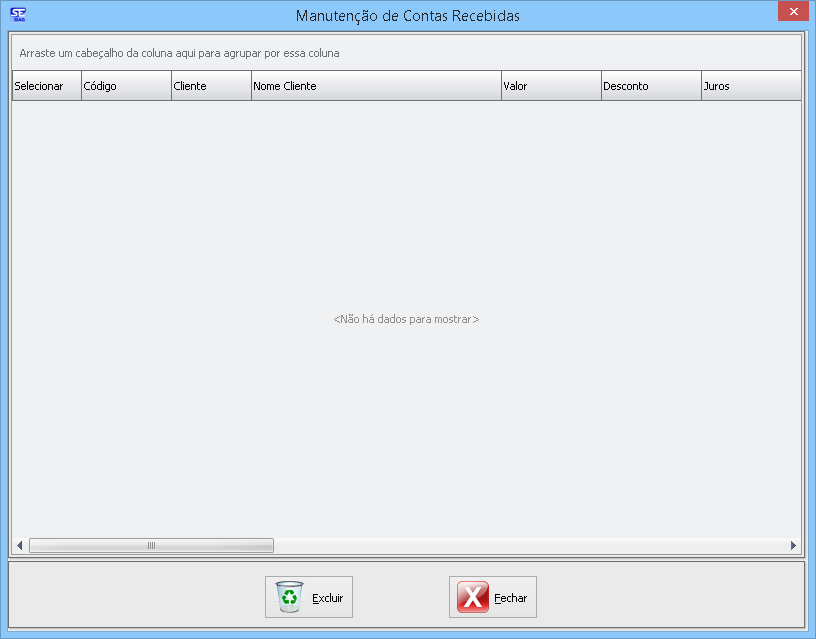Sort grid by Código column header
Image resolution: width=816 pixels, height=639 pixels.
click(x=126, y=86)
